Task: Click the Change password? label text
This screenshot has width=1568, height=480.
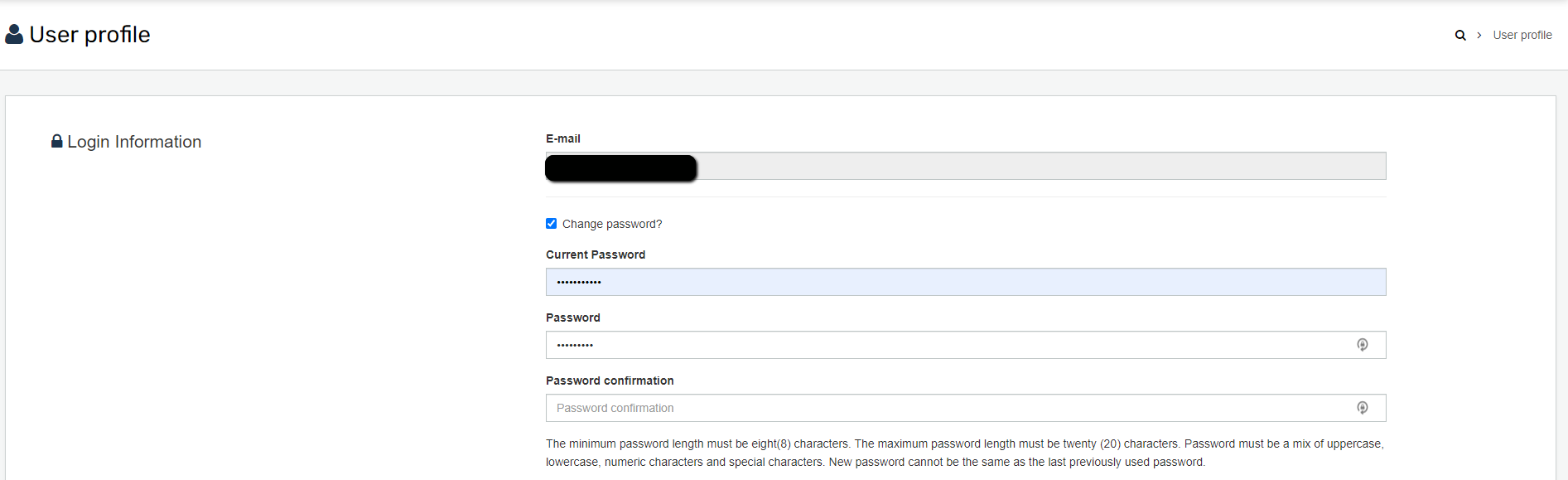Action: coord(612,224)
